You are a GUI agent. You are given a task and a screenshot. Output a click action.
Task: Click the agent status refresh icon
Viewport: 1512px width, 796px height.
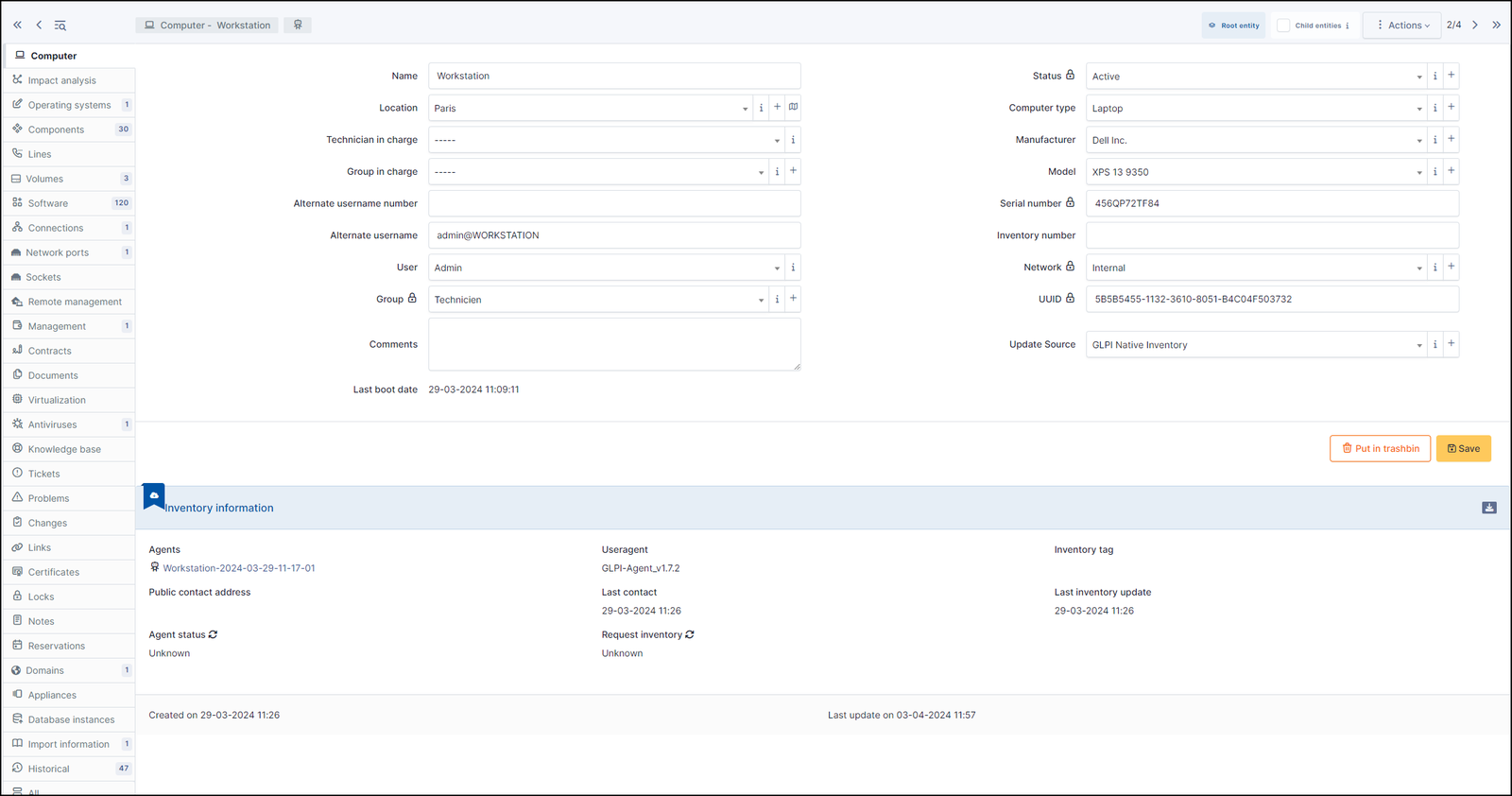(213, 634)
